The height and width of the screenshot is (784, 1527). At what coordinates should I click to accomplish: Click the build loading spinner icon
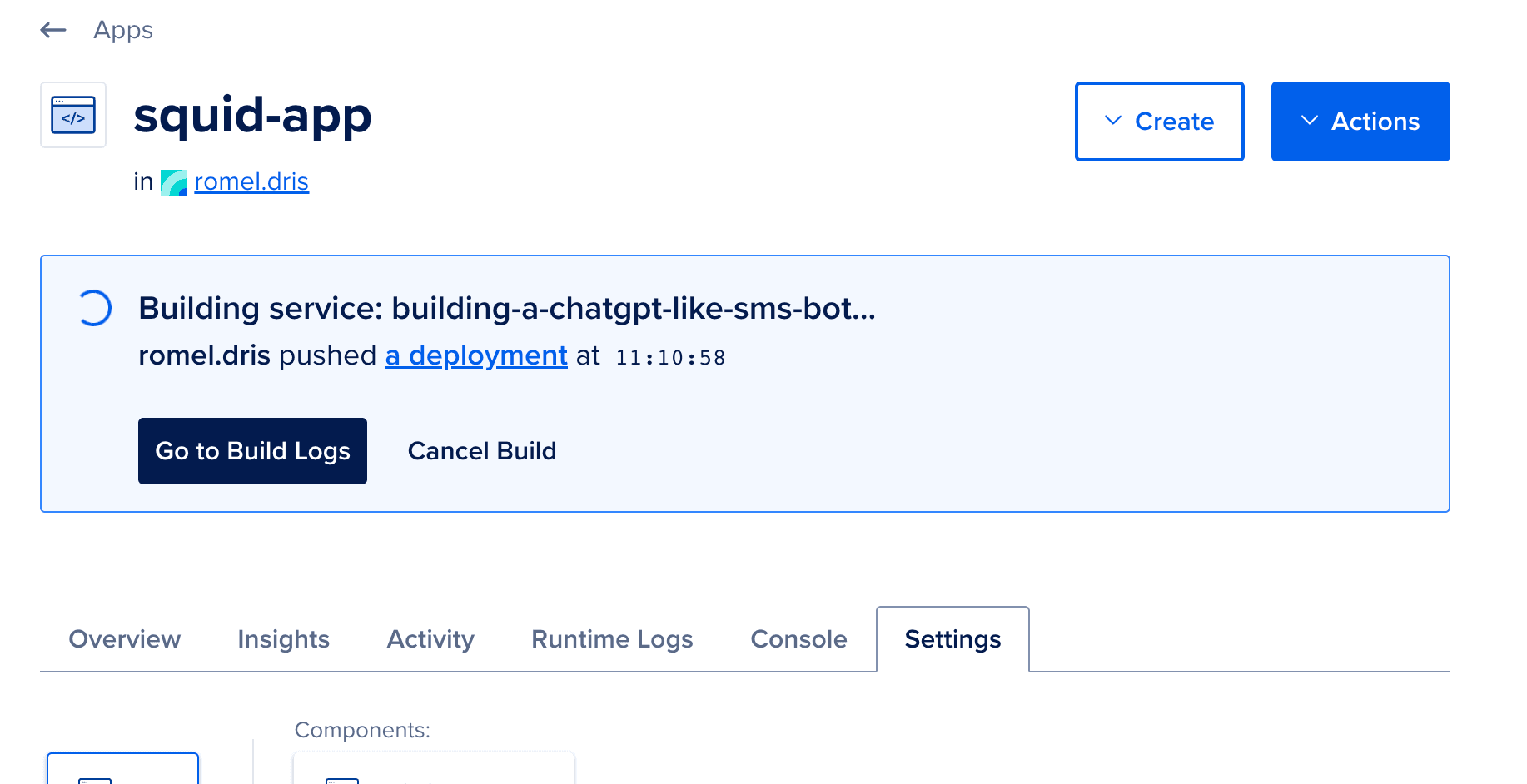(94, 308)
